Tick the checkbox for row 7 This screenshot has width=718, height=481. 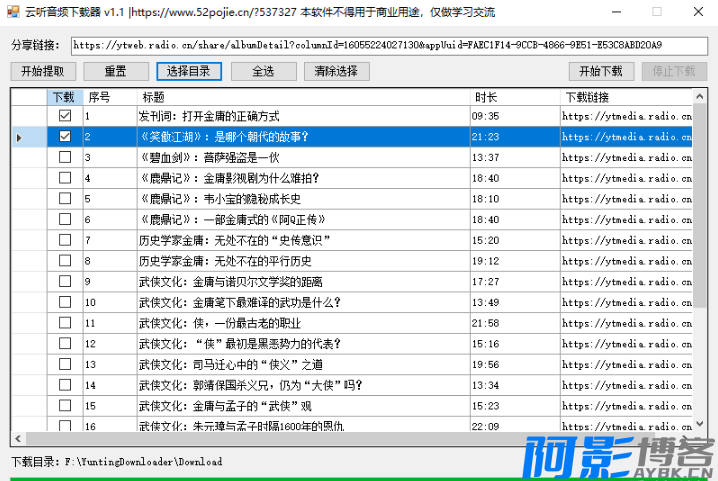click(x=65, y=240)
